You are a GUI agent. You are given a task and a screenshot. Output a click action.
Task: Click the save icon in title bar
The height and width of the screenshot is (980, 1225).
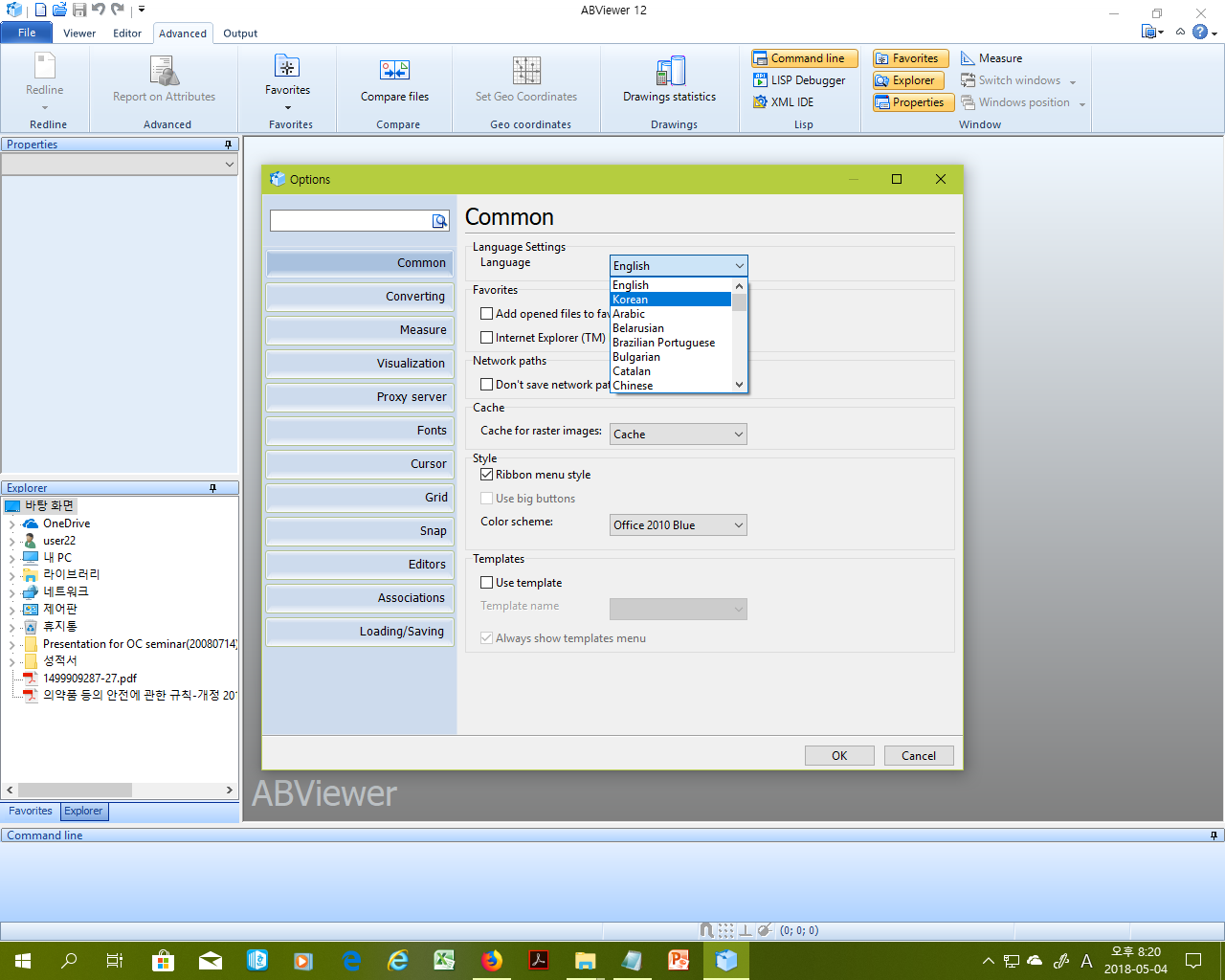pos(79,10)
